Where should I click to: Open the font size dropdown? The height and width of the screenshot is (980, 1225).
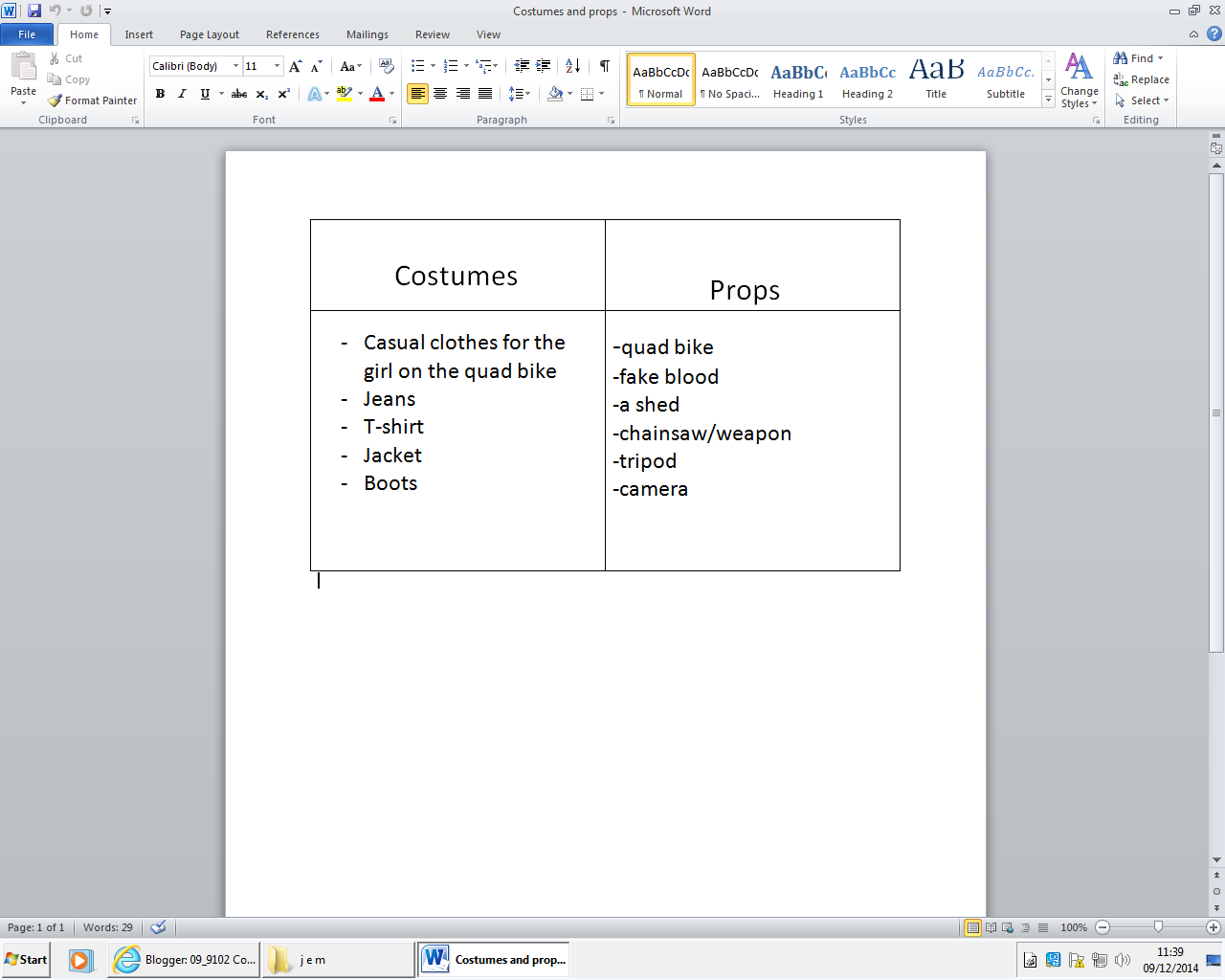[x=278, y=66]
